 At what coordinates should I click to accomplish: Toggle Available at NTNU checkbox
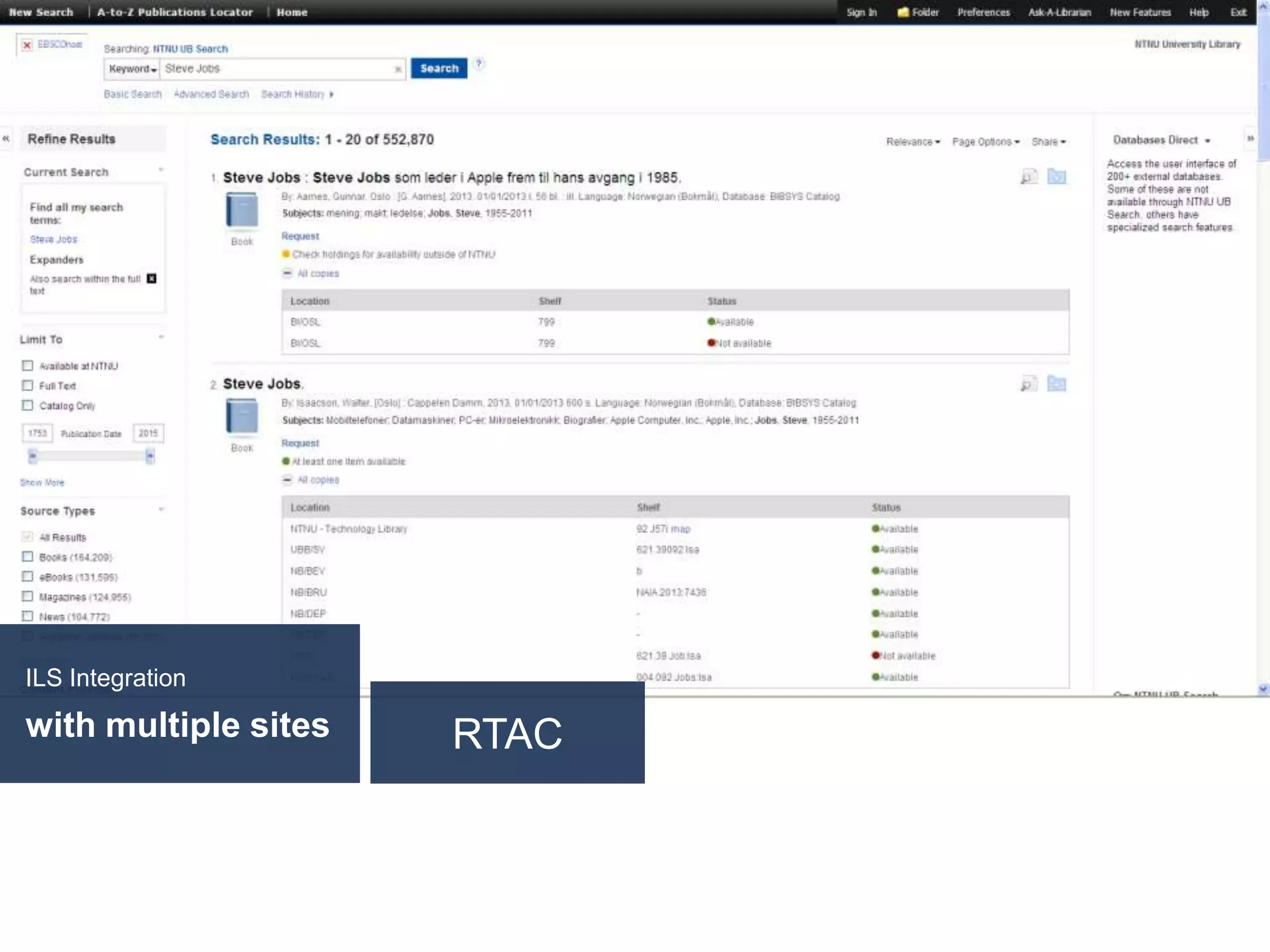click(27, 366)
